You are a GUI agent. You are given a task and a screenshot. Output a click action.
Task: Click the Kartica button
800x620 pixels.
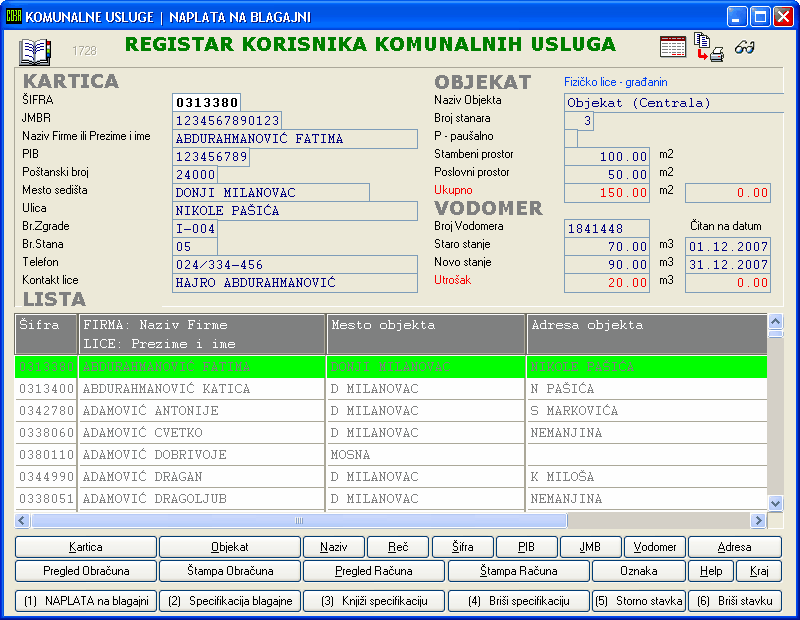point(86,547)
